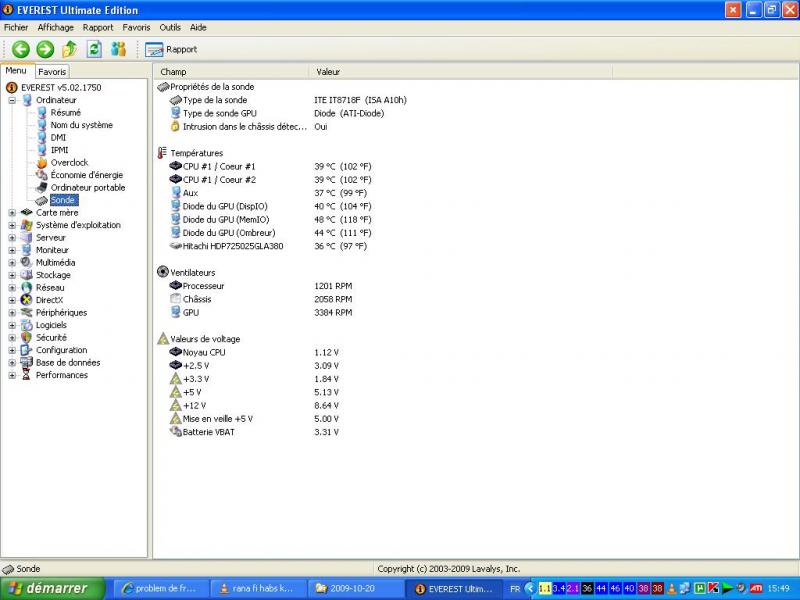Viewport: 800px width, 600px height.
Task: Expand the Logiciels tree node
Action: pyautogui.click(x=12, y=325)
